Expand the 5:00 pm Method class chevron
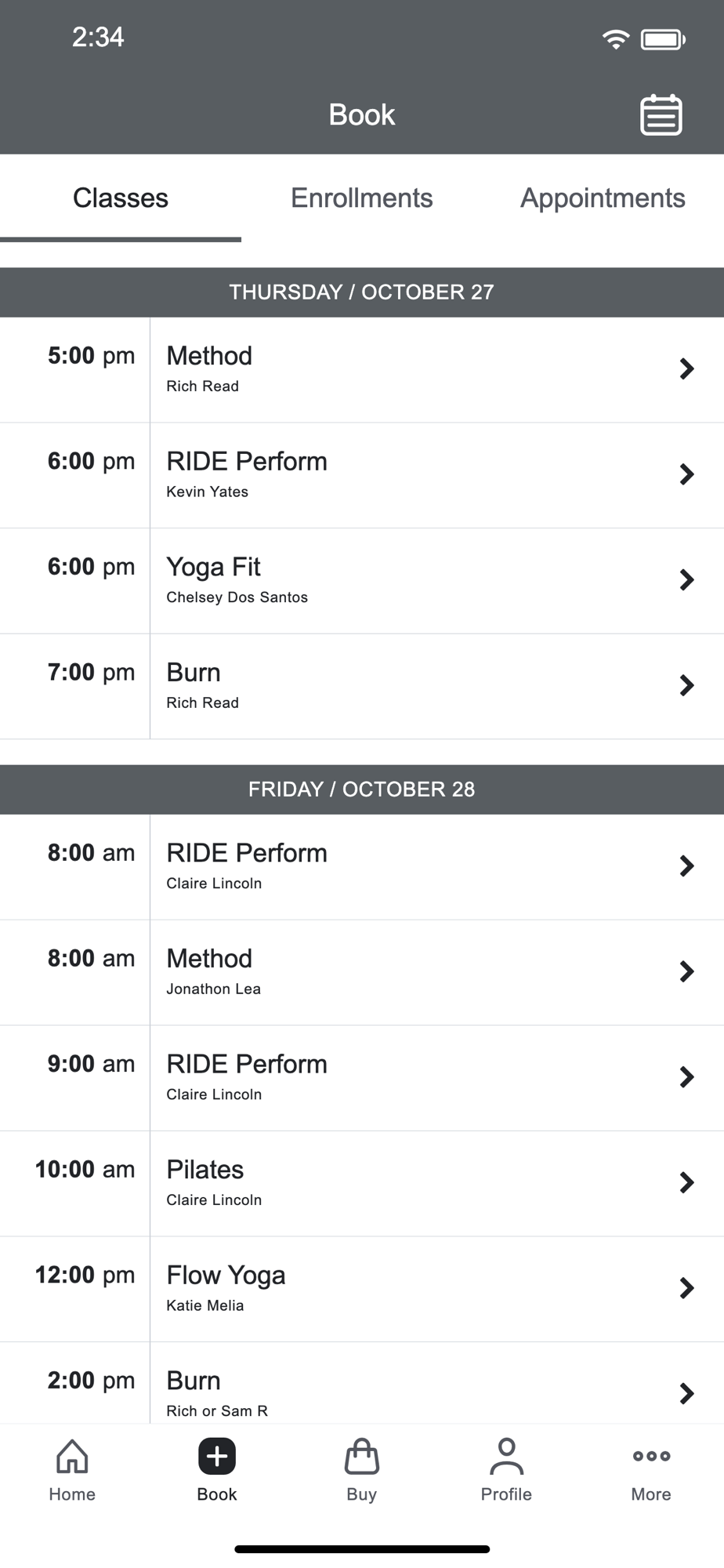 click(x=686, y=369)
